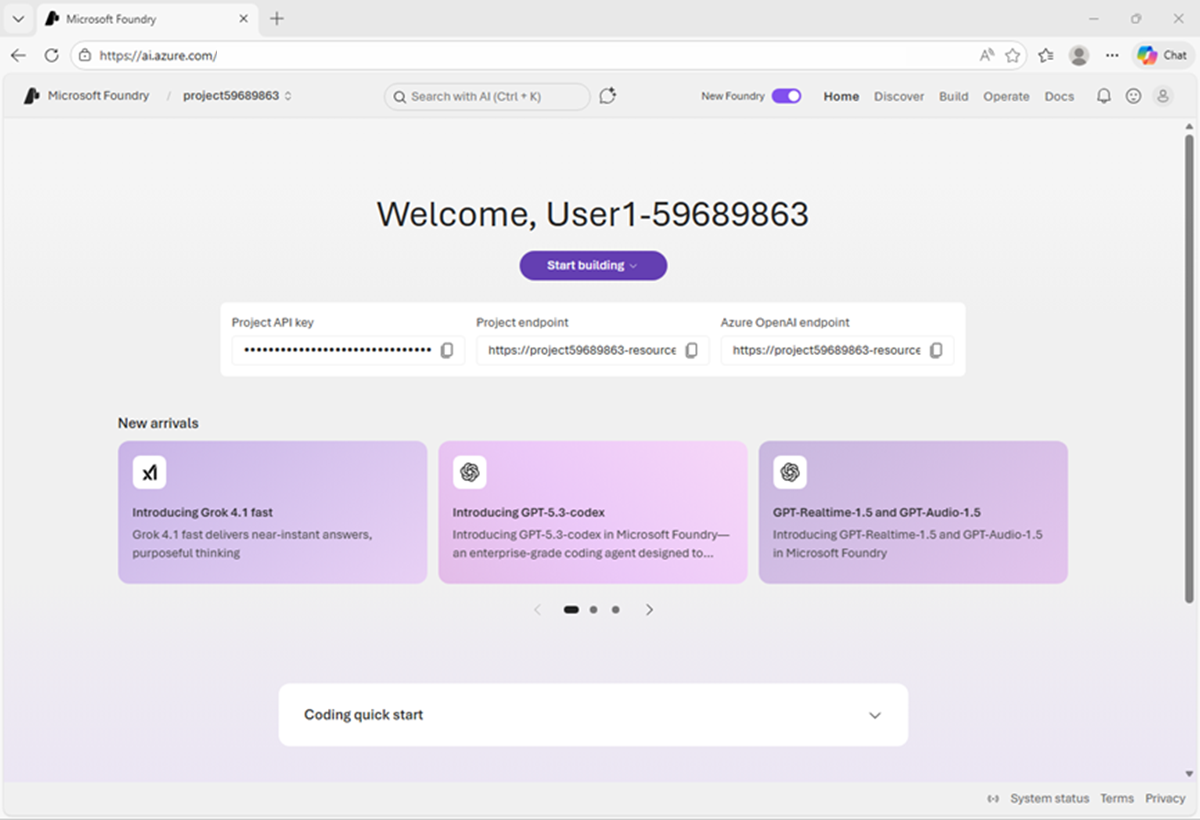1200x820 pixels.
Task: Copy the Project API key
Action: pos(449,350)
